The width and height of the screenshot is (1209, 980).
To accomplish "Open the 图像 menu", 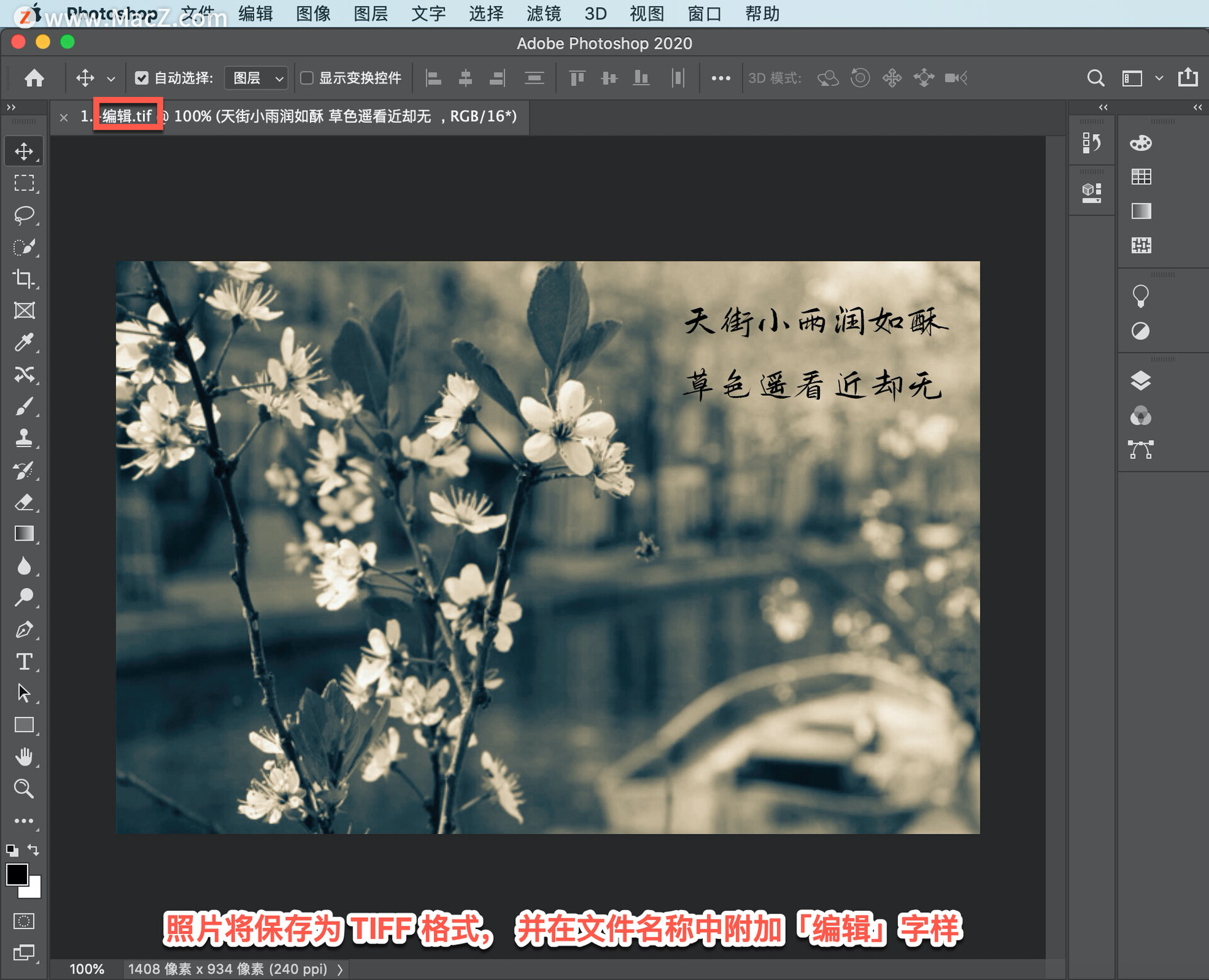I will pyautogui.click(x=313, y=13).
